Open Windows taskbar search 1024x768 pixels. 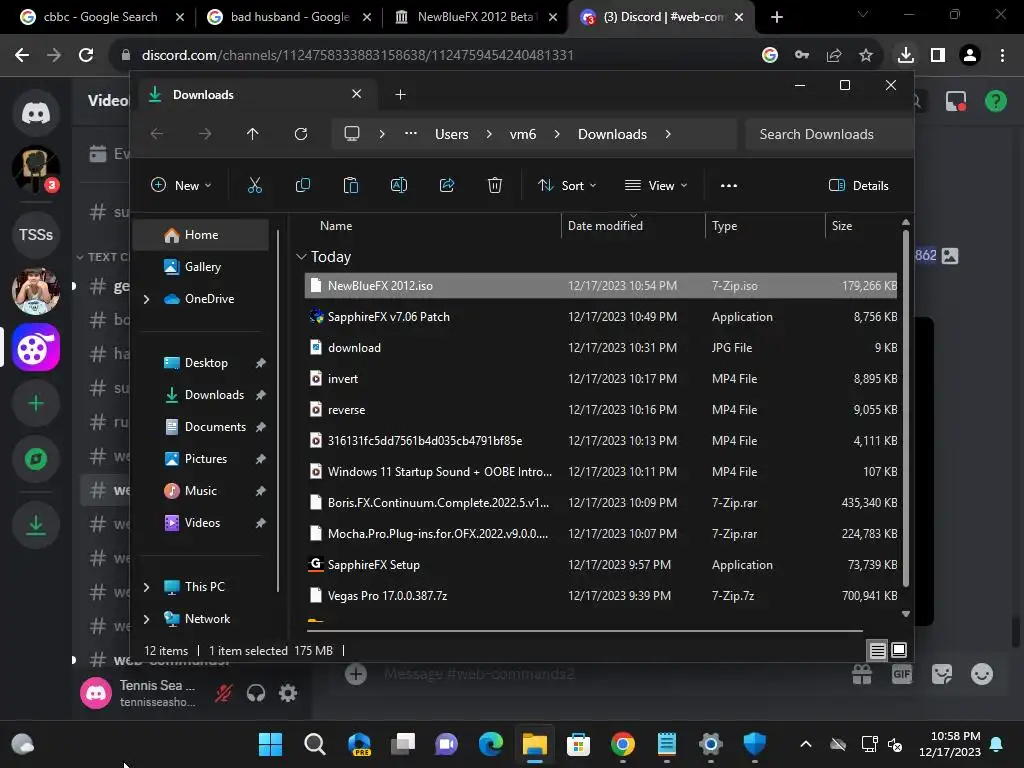[x=315, y=744]
